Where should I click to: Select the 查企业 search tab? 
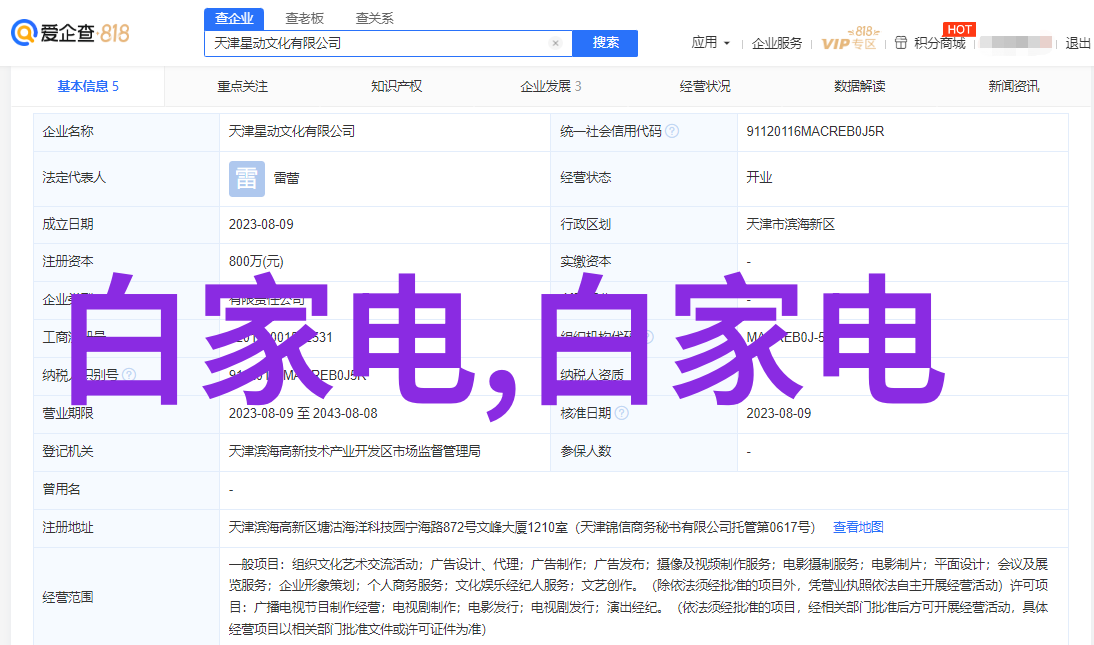pos(234,18)
